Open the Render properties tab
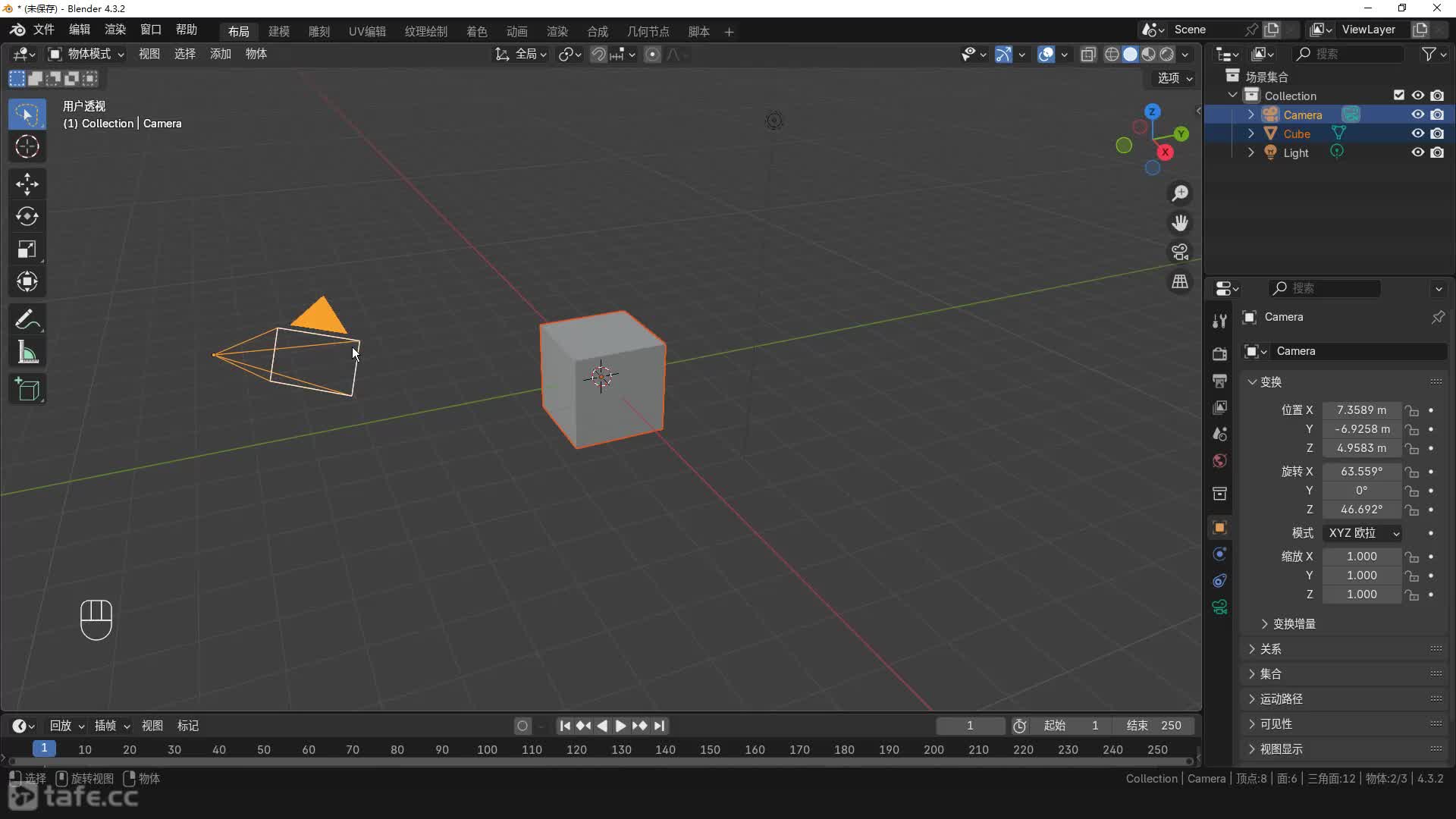The width and height of the screenshot is (1456, 819). [x=1219, y=354]
